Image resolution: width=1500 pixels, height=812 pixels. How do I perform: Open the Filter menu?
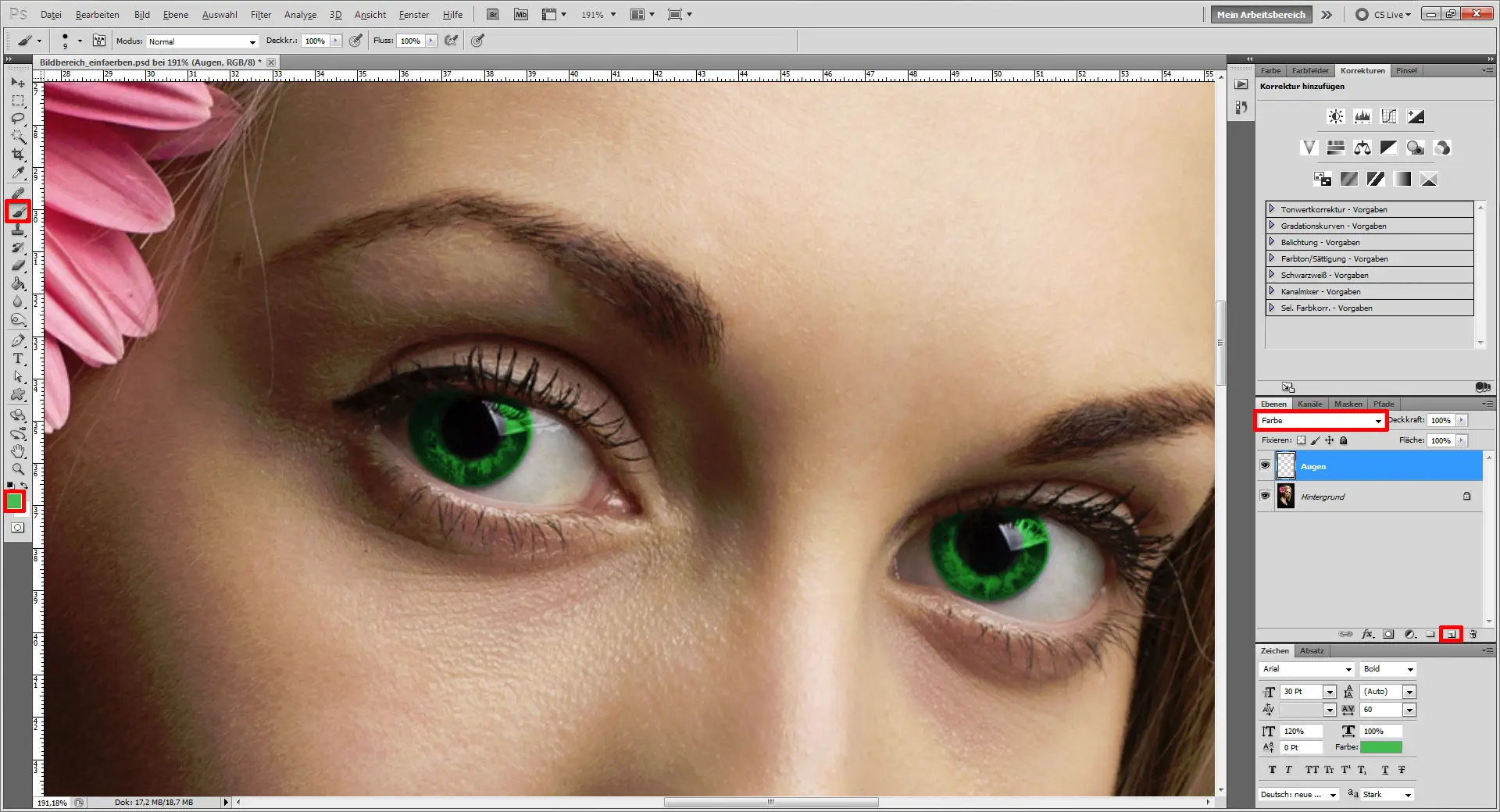(x=261, y=14)
